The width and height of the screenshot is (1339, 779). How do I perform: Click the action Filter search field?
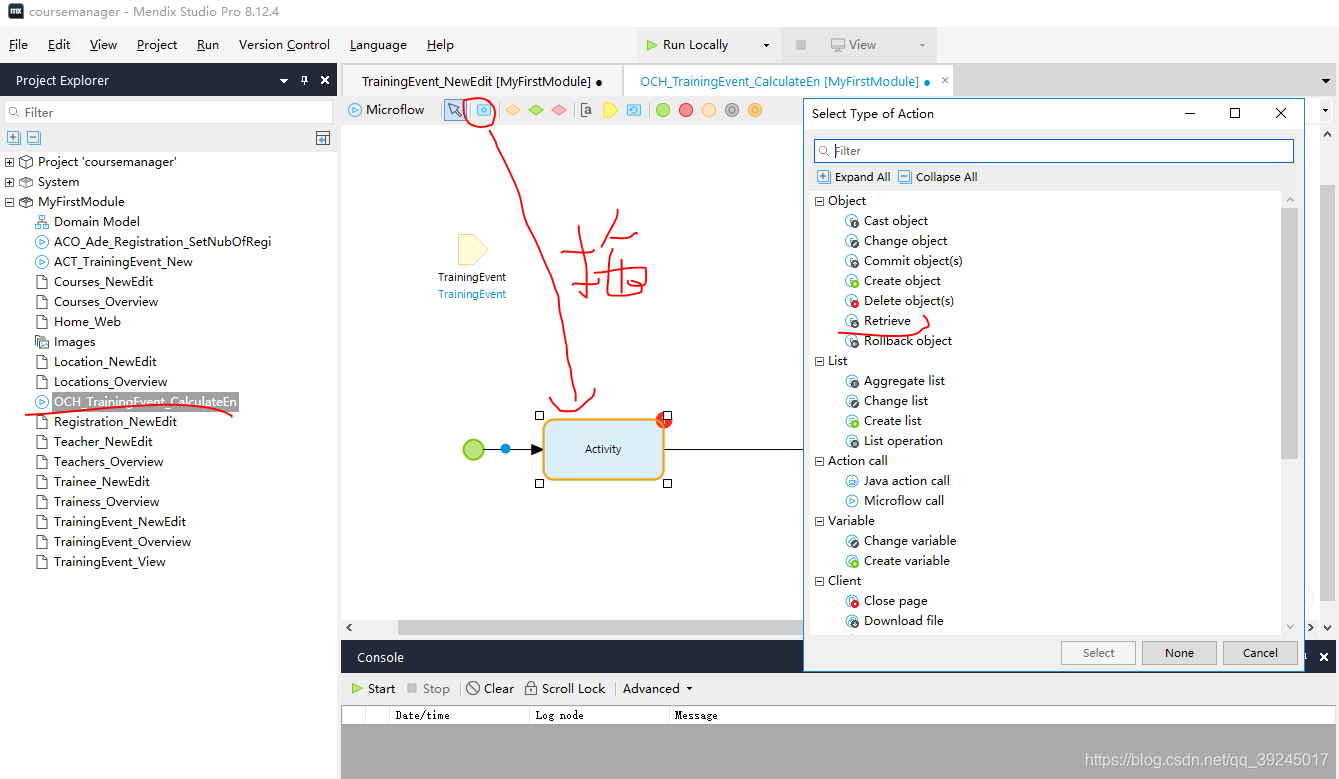point(1054,151)
